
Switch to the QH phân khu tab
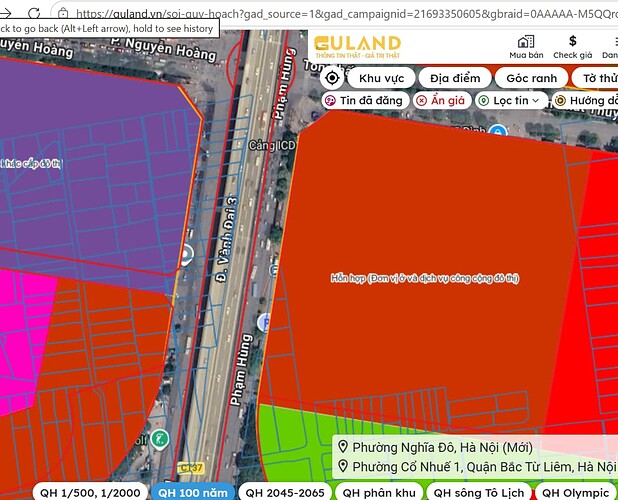[379, 492]
